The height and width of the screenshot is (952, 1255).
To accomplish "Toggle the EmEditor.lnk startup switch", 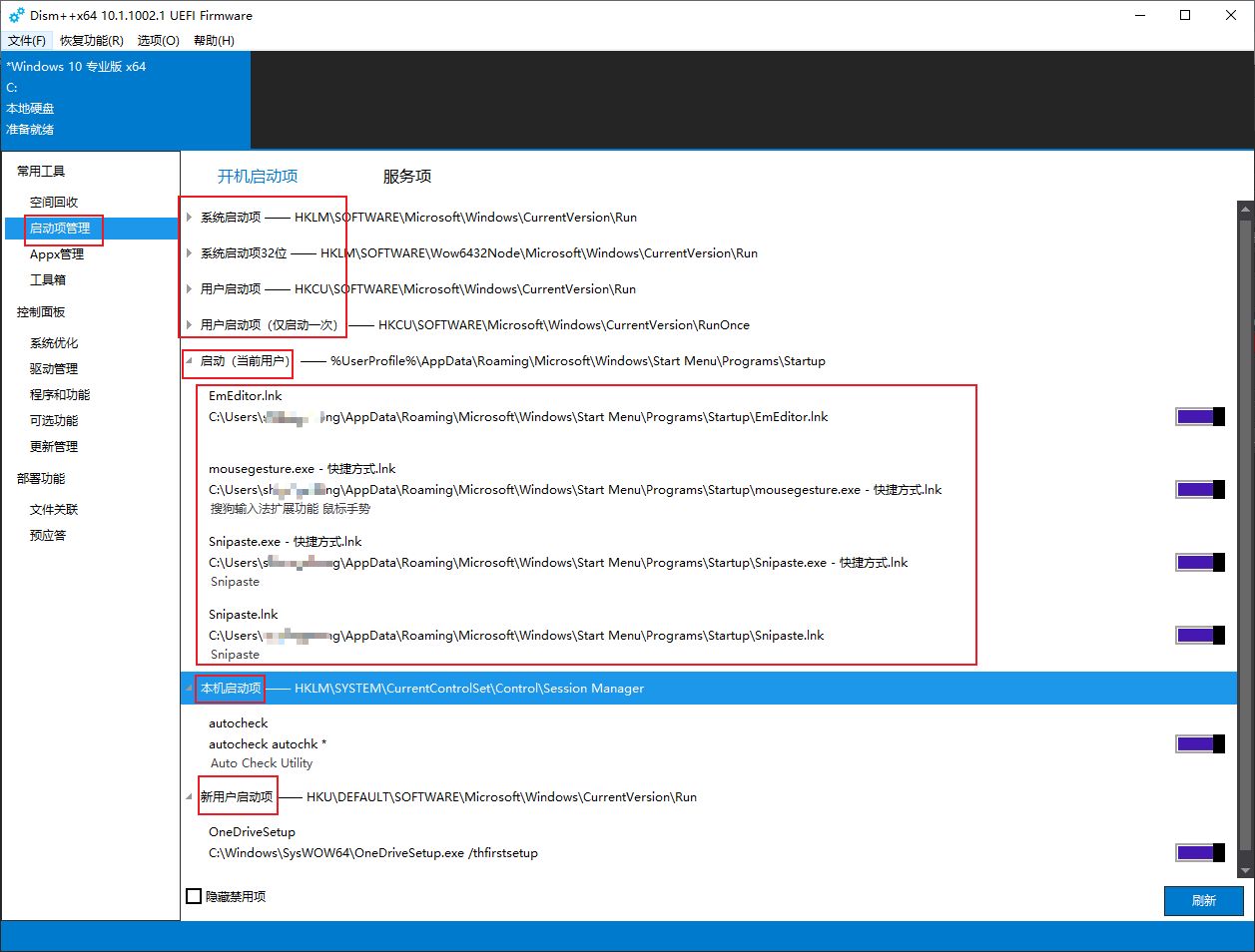I will (1199, 417).
